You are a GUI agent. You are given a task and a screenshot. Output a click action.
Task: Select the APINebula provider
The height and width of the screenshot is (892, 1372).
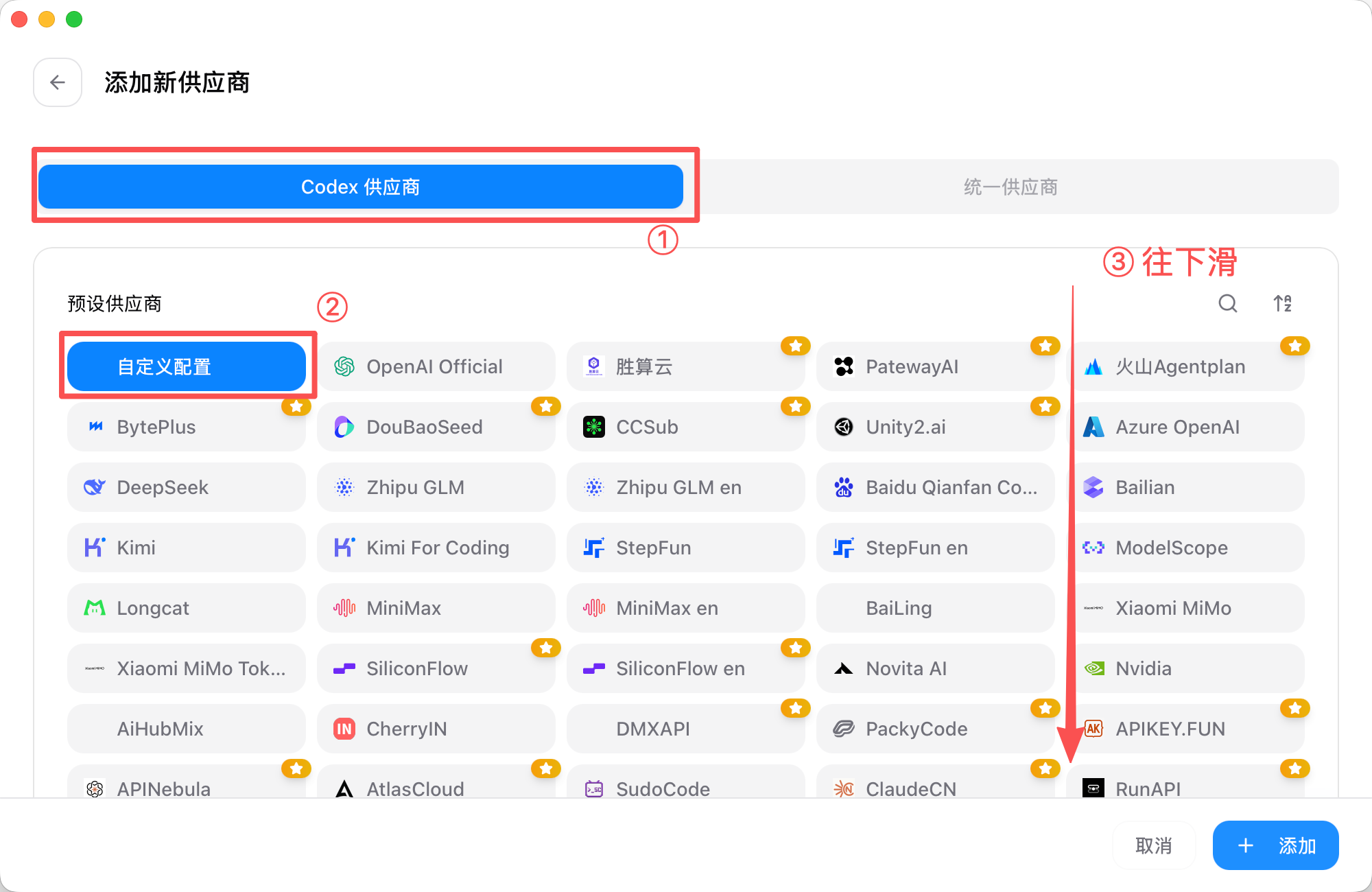(x=187, y=782)
